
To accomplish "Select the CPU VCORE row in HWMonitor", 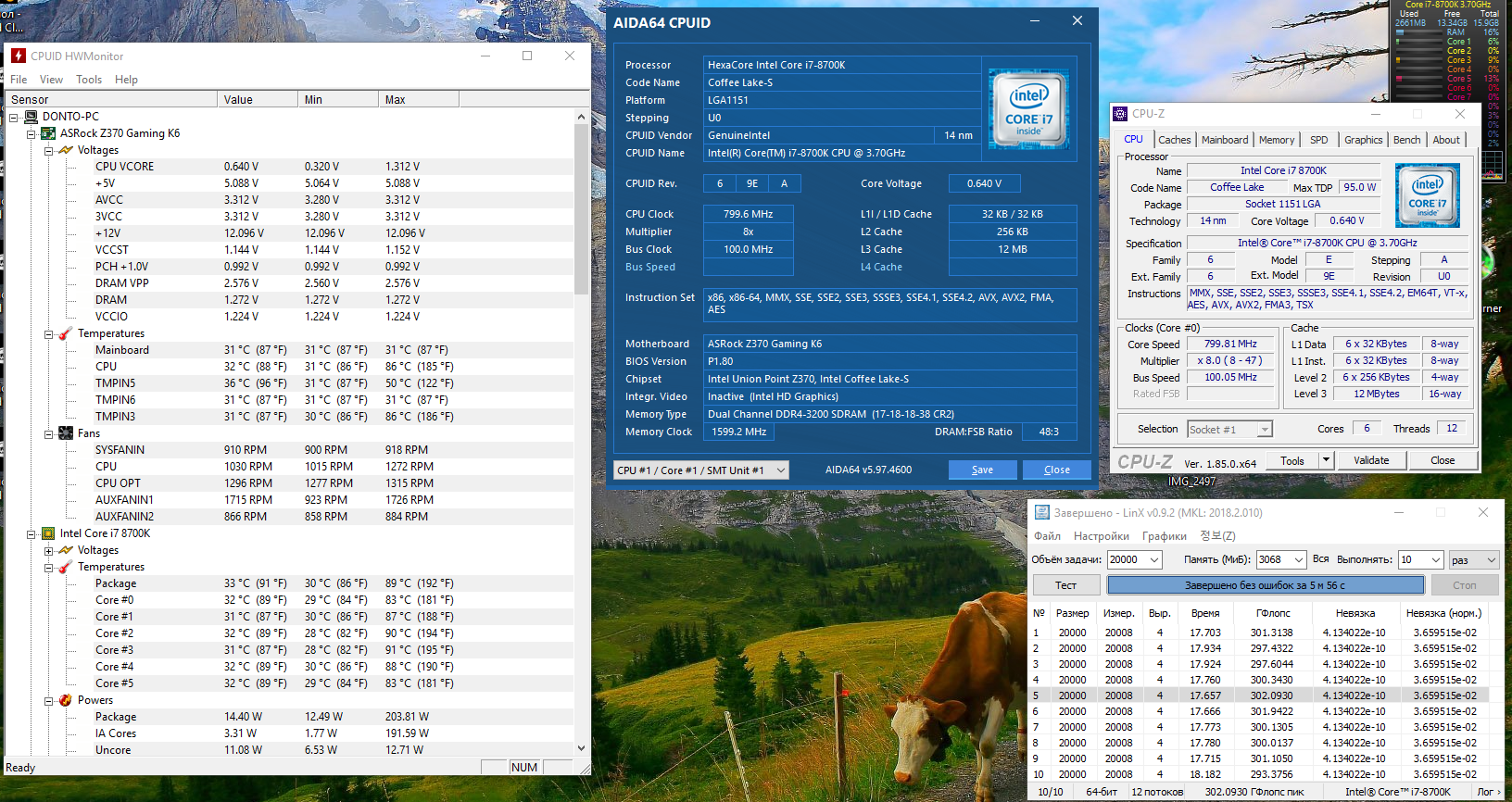I will pyautogui.click(x=288, y=167).
